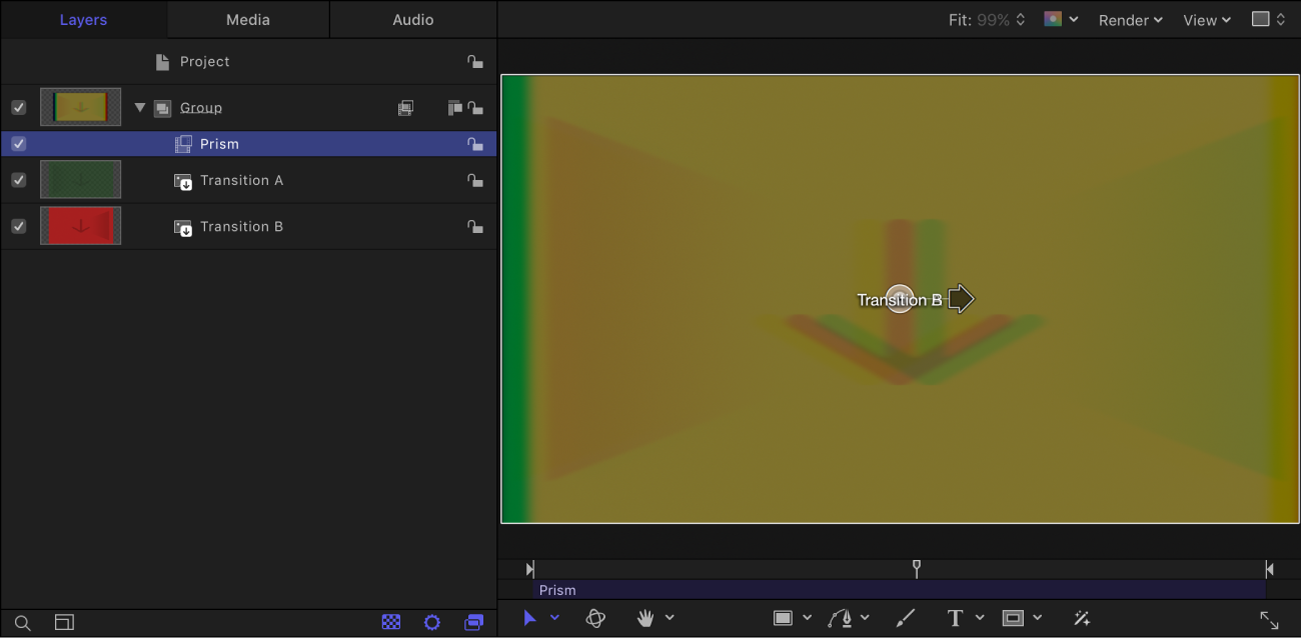Select the Rectangle Mask tool

coord(1015,618)
